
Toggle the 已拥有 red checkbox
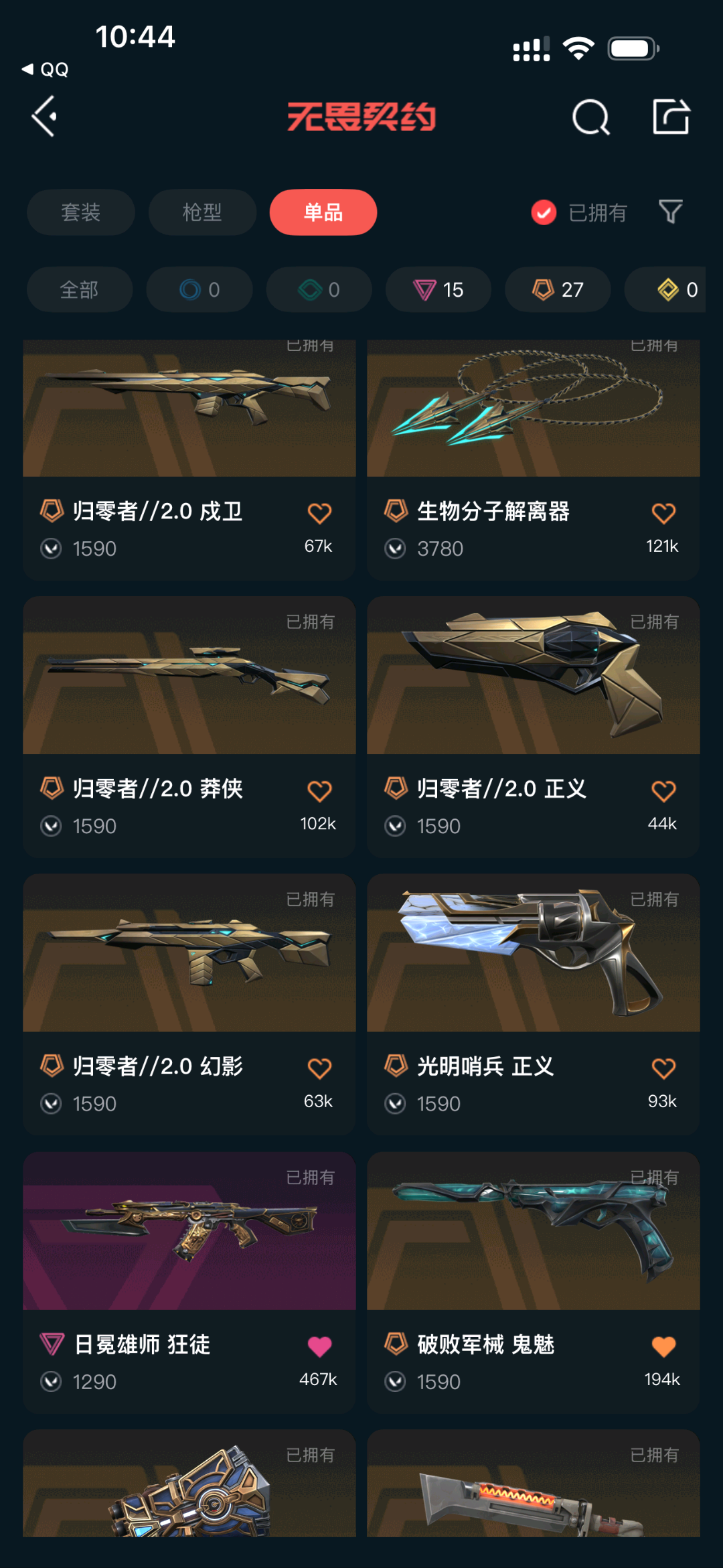click(x=544, y=212)
